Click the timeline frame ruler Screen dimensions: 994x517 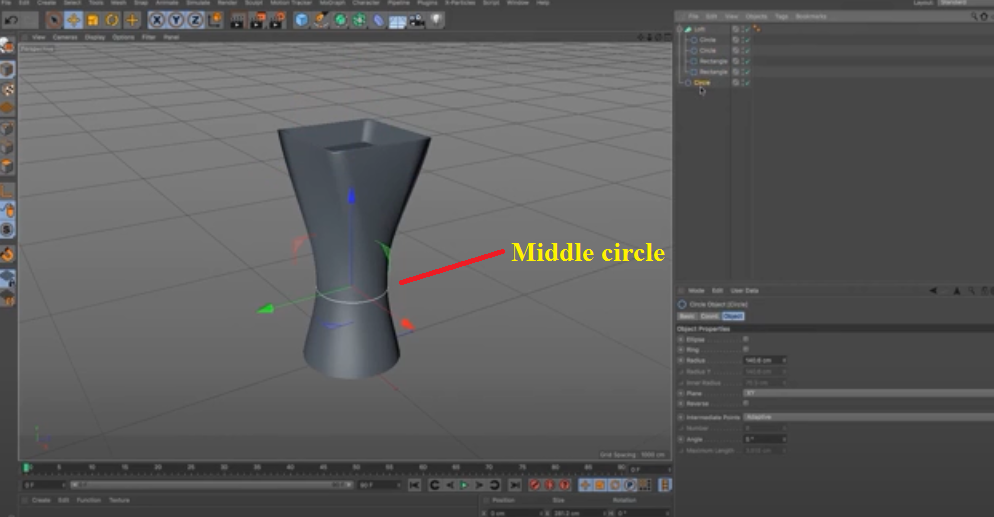tap(325, 469)
